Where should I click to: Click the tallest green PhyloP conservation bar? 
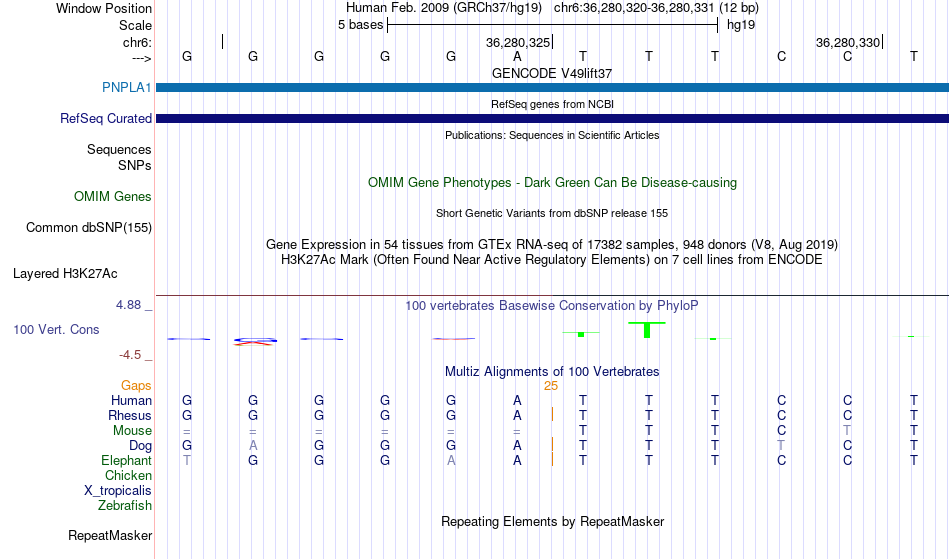pyautogui.click(x=647, y=330)
